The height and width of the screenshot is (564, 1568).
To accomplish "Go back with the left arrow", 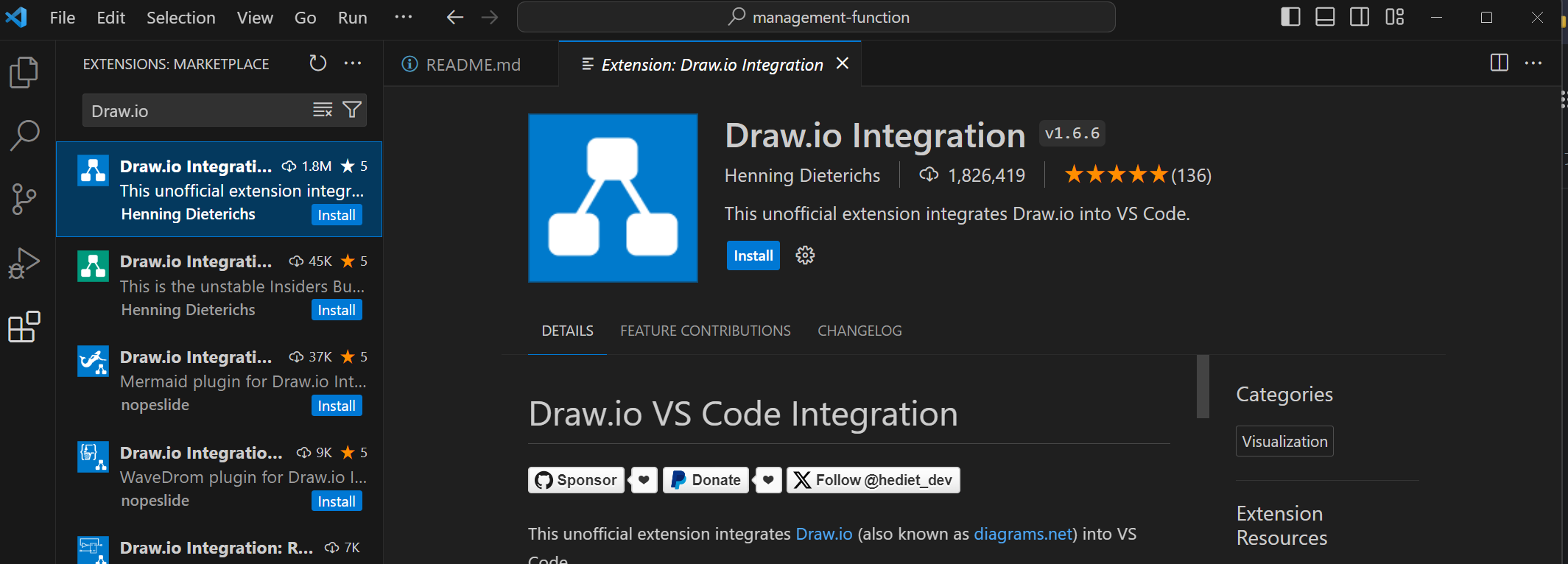I will click(455, 17).
